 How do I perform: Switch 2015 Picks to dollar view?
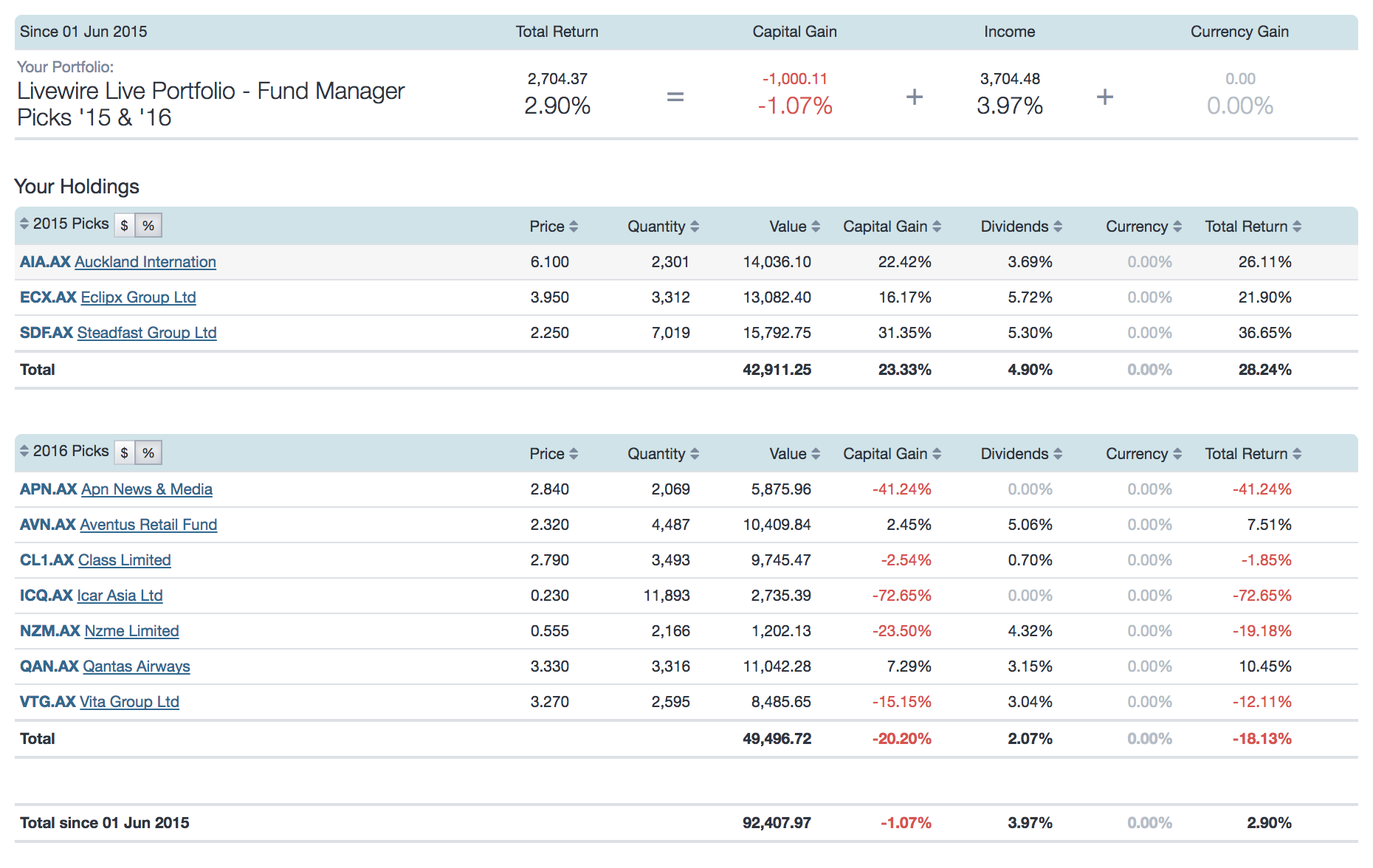(x=123, y=224)
